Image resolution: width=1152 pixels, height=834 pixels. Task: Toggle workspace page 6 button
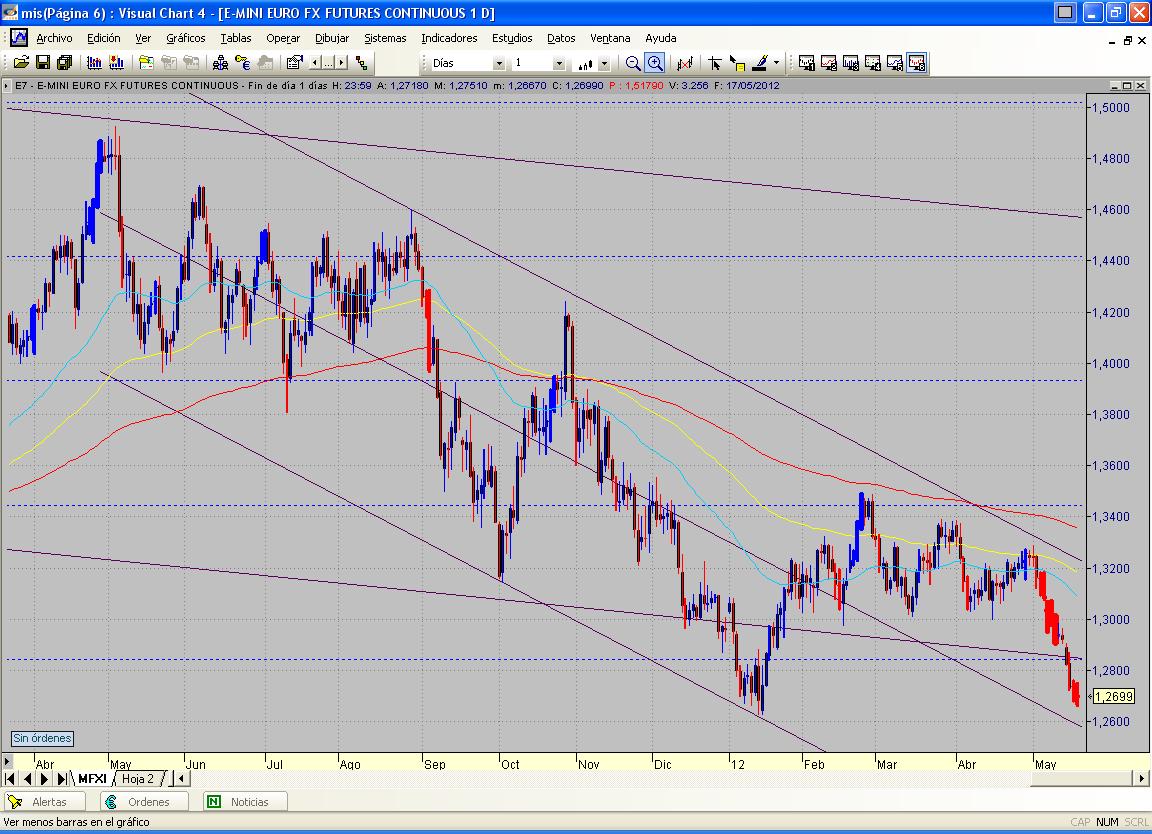(x=917, y=63)
